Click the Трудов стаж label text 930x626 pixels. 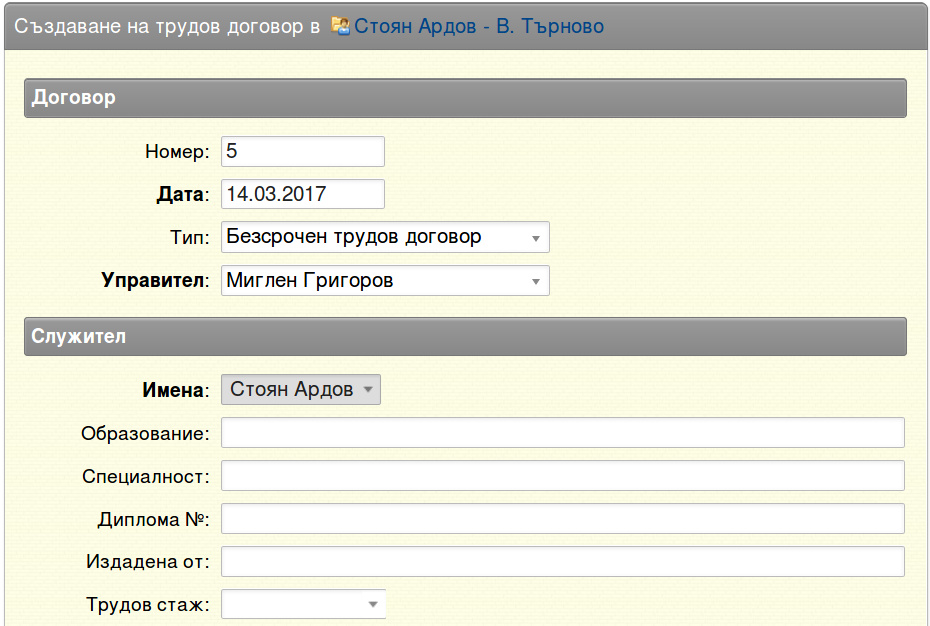point(148,605)
